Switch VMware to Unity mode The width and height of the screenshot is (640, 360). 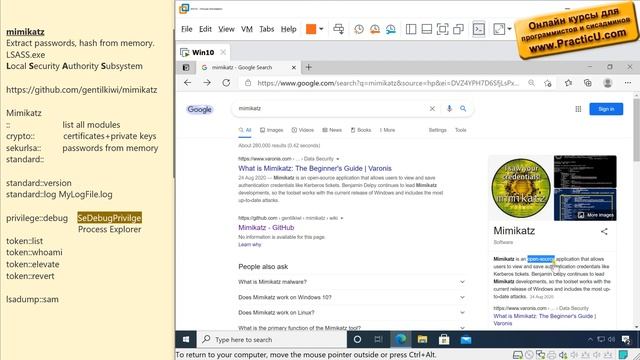(x=458, y=29)
